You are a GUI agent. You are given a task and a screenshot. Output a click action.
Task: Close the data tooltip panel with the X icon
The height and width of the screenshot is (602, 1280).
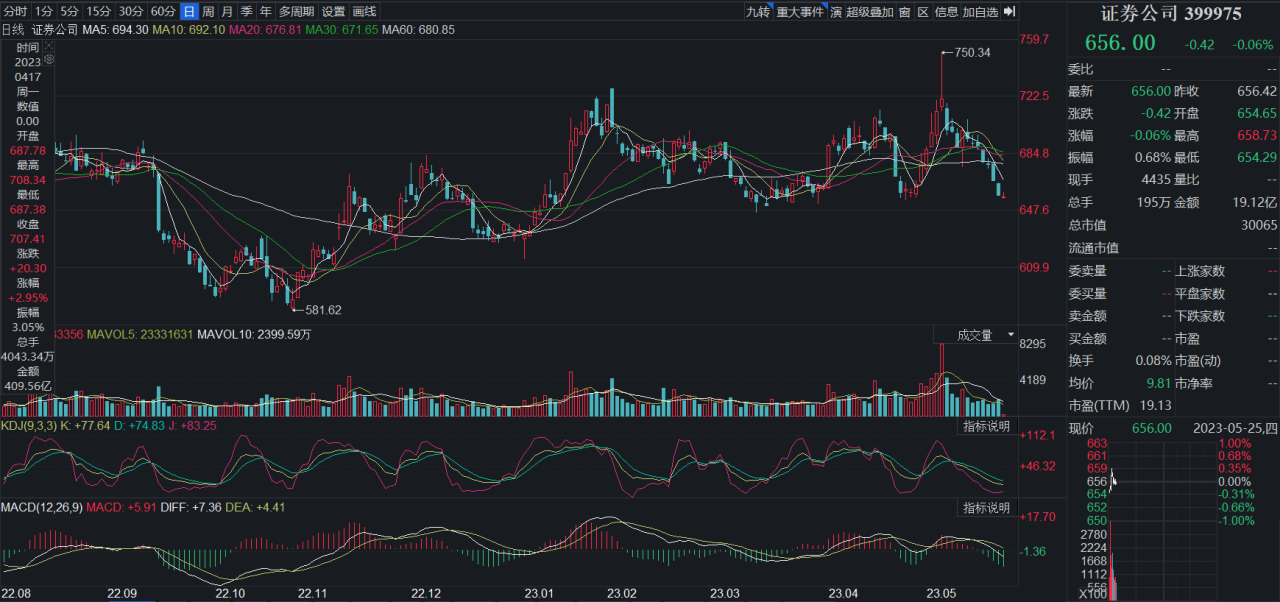pos(48,47)
